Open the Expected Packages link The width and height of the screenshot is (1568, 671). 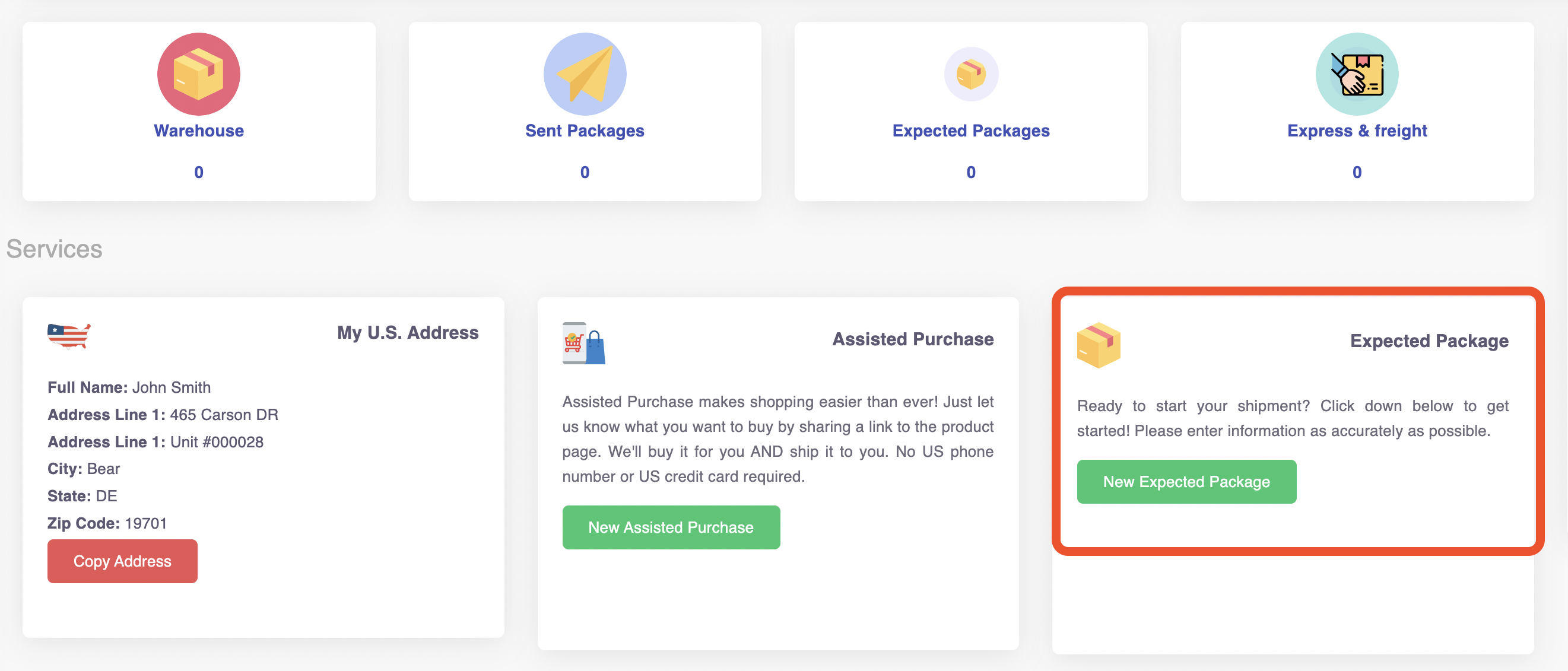(x=971, y=130)
